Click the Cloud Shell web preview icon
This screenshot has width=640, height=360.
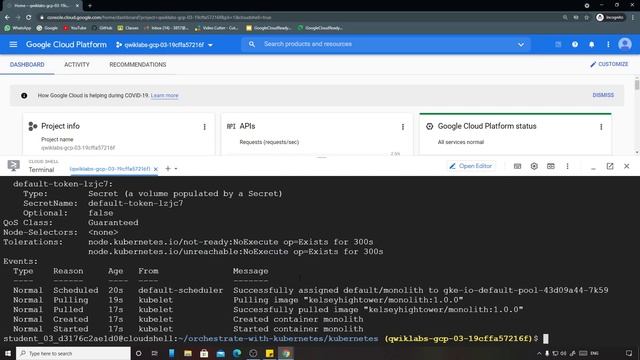coord(551,166)
